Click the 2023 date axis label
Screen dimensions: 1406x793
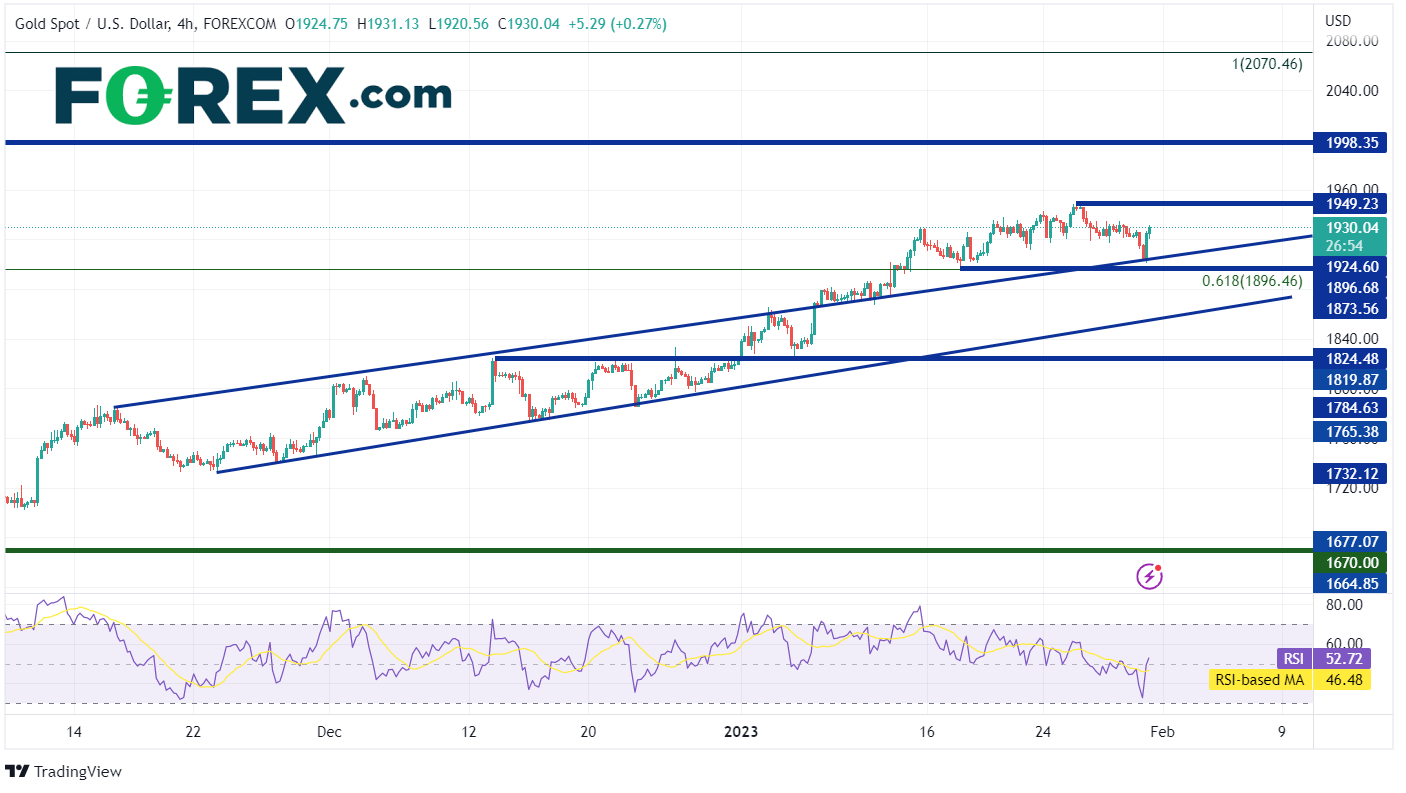pyautogui.click(x=739, y=731)
